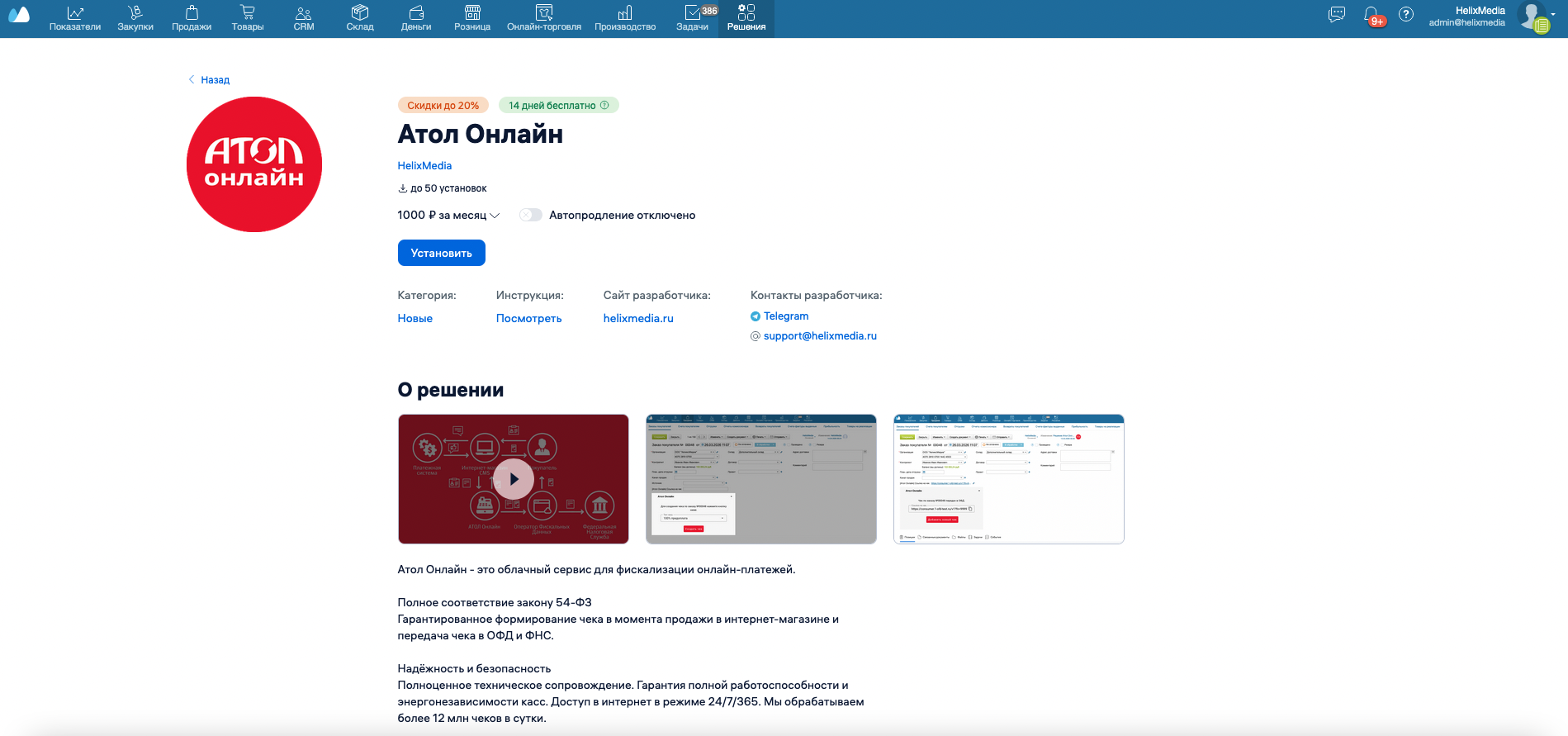Screen dimensions: 1568x736
Task: Click download icon near до 50 установок
Action: click(403, 188)
